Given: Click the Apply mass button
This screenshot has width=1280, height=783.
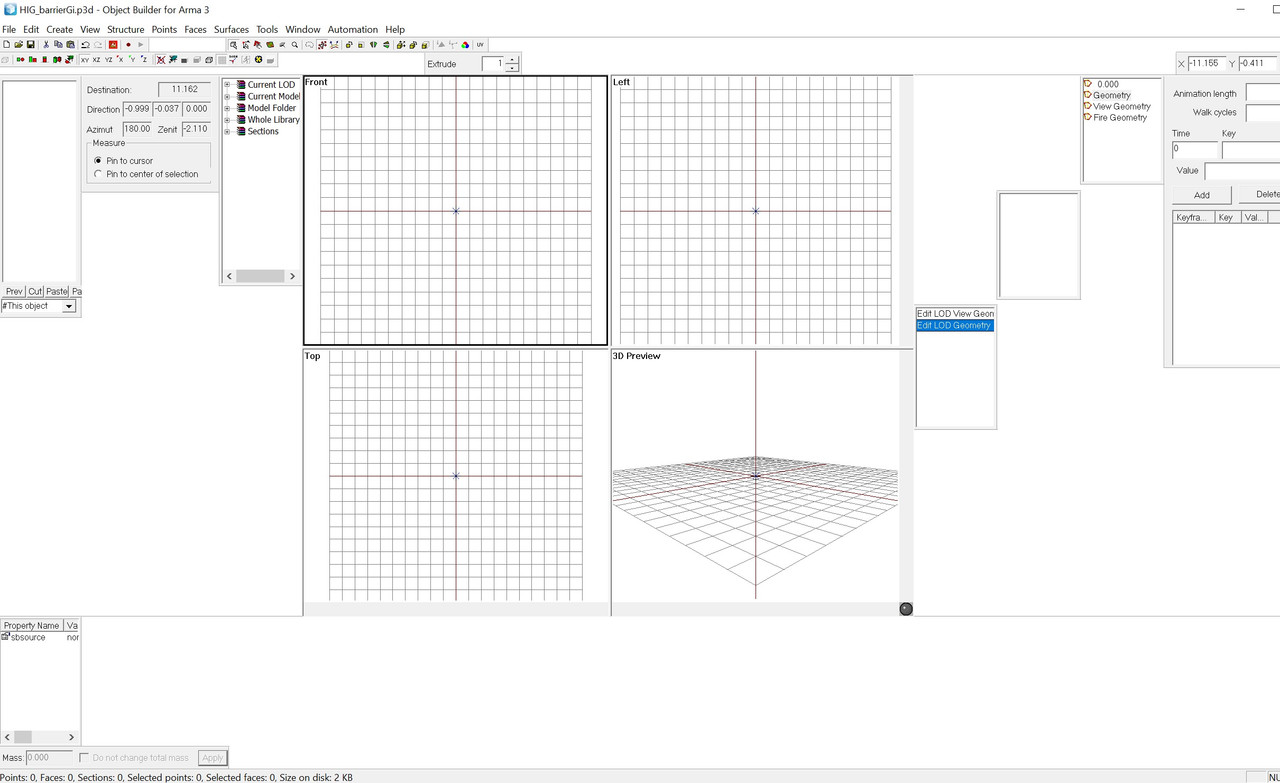Looking at the screenshot, I should [x=212, y=758].
